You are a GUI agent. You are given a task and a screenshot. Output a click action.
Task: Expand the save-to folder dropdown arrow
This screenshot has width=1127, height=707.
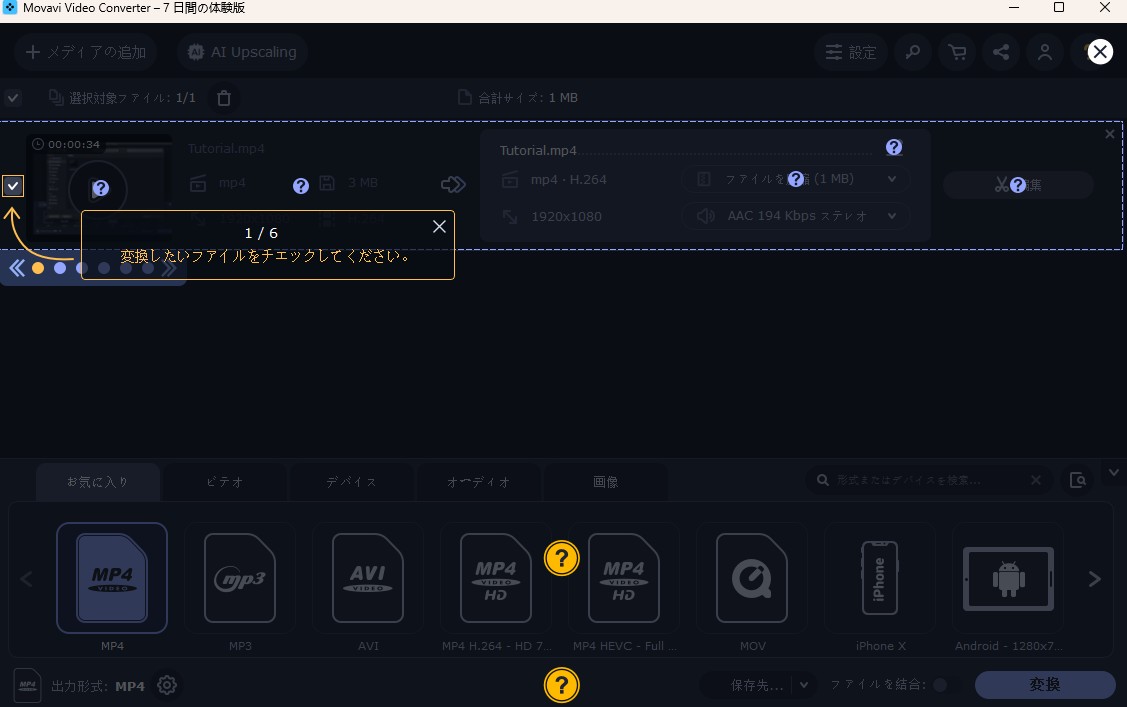click(x=804, y=685)
